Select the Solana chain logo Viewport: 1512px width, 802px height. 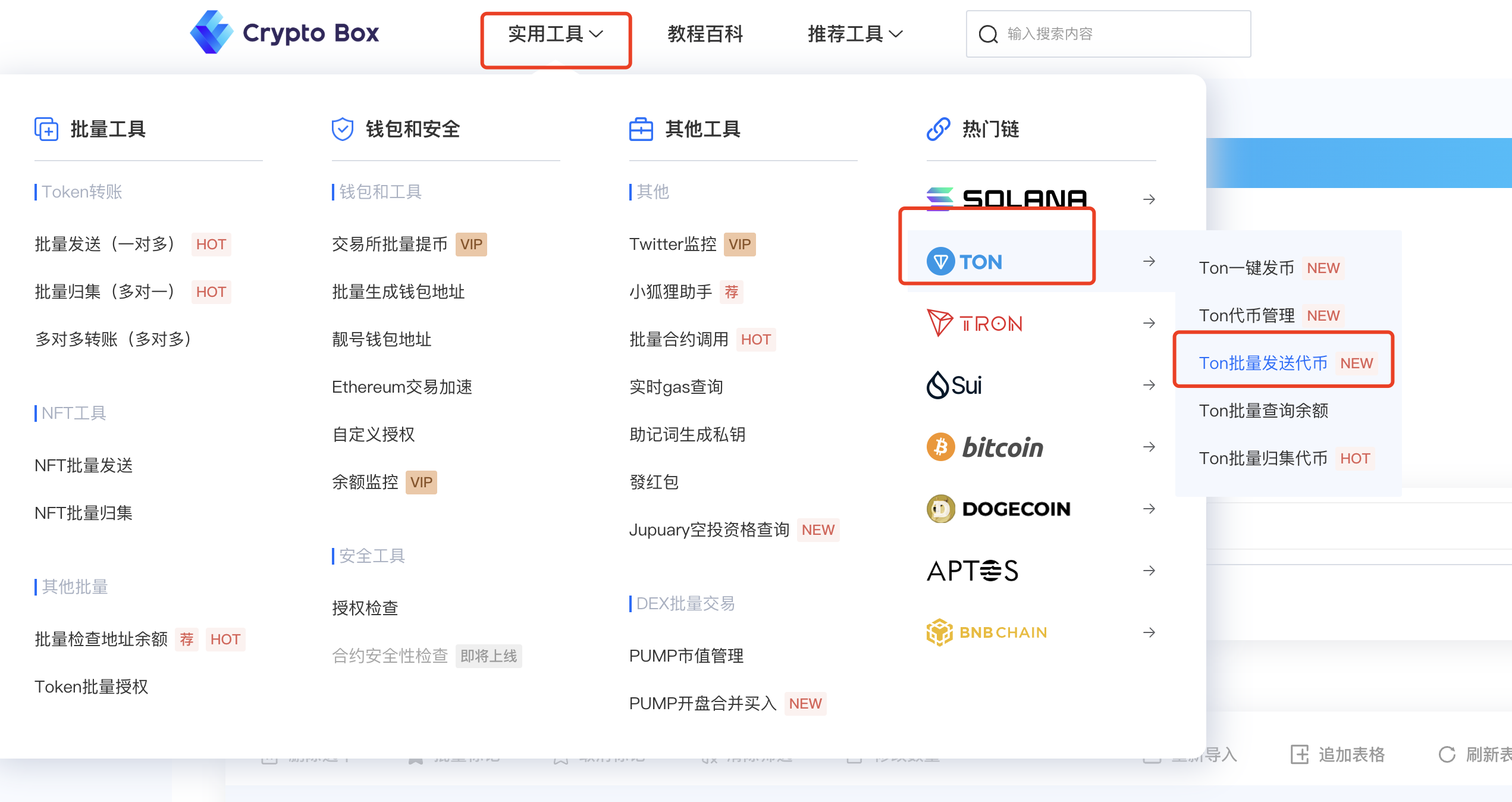click(1006, 199)
